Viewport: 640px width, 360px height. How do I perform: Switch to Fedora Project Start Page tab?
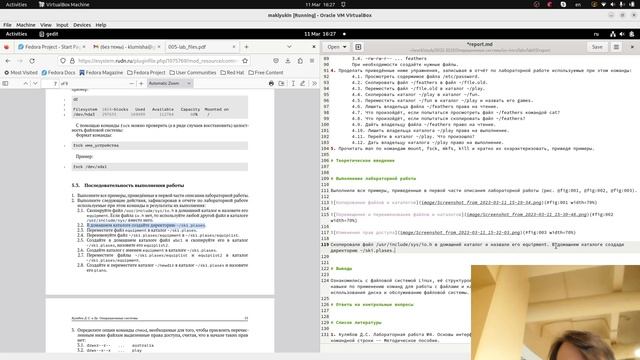coord(52,47)
